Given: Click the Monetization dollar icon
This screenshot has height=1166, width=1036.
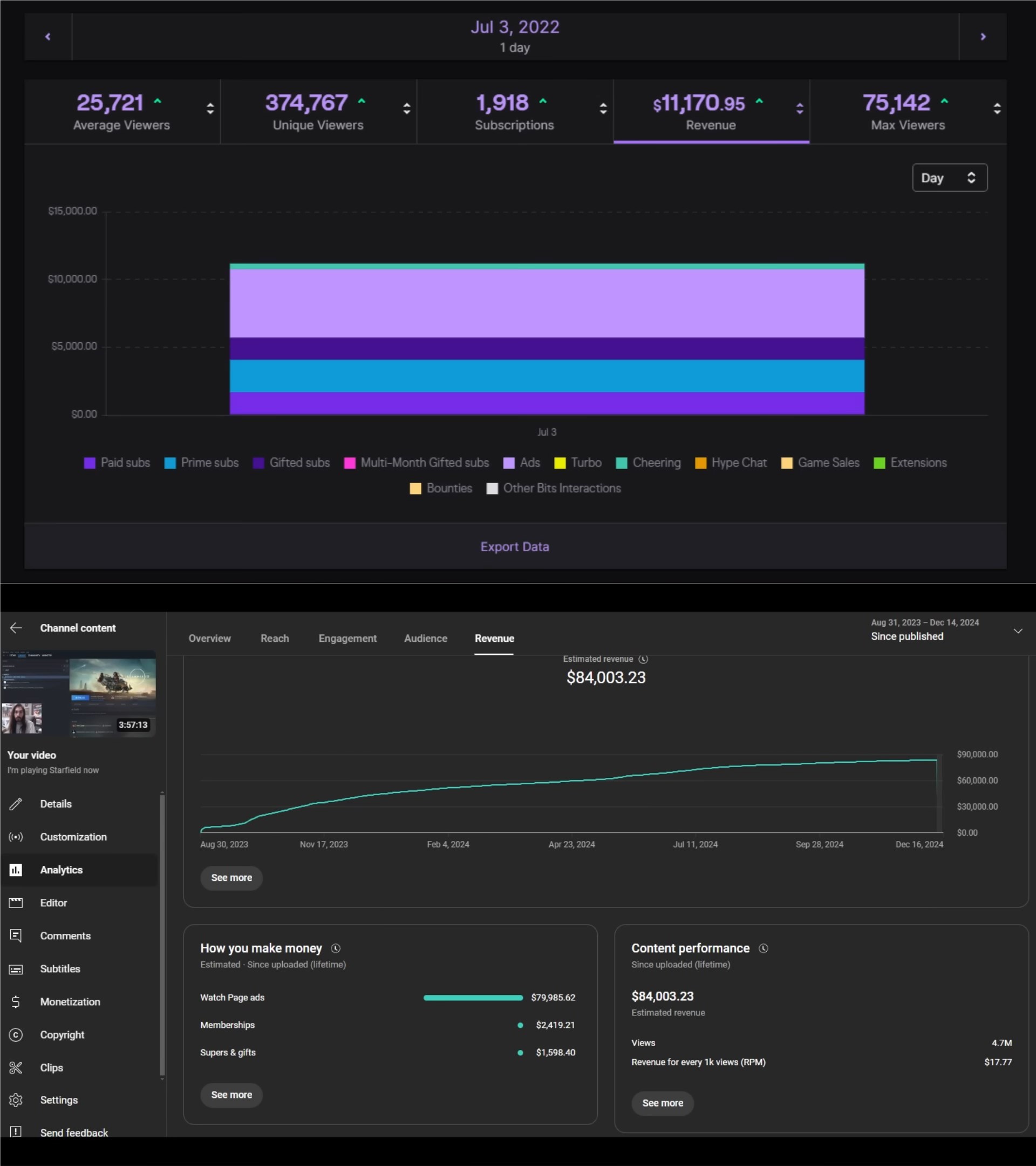Looking at the screenshot, I should 16,1002.
